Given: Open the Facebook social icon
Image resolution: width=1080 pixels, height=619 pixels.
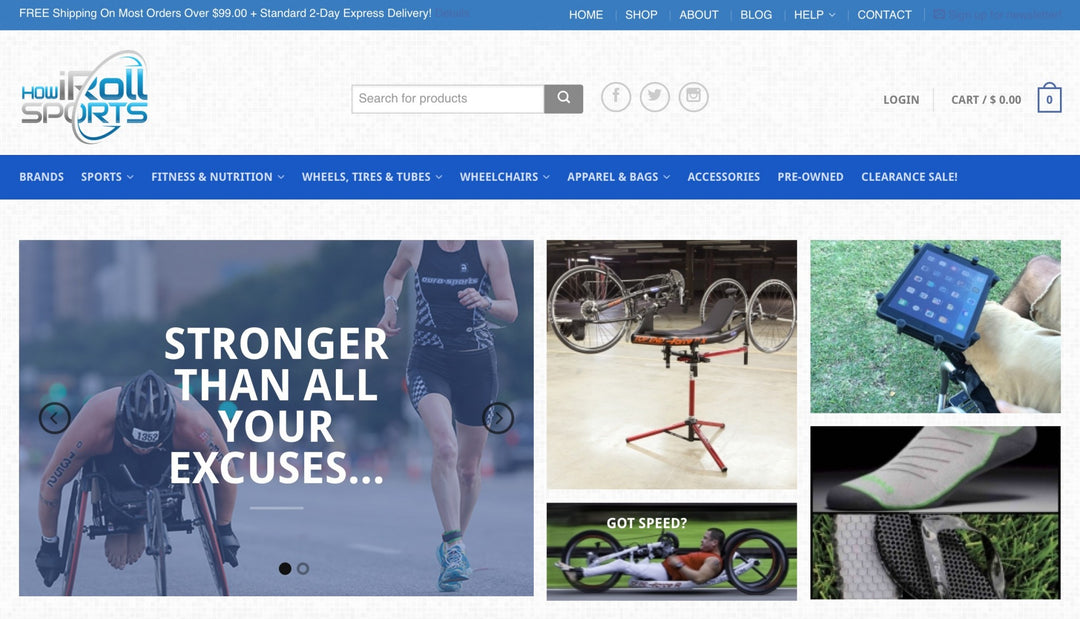Looking at the screenshot, I should click(616, 96).
